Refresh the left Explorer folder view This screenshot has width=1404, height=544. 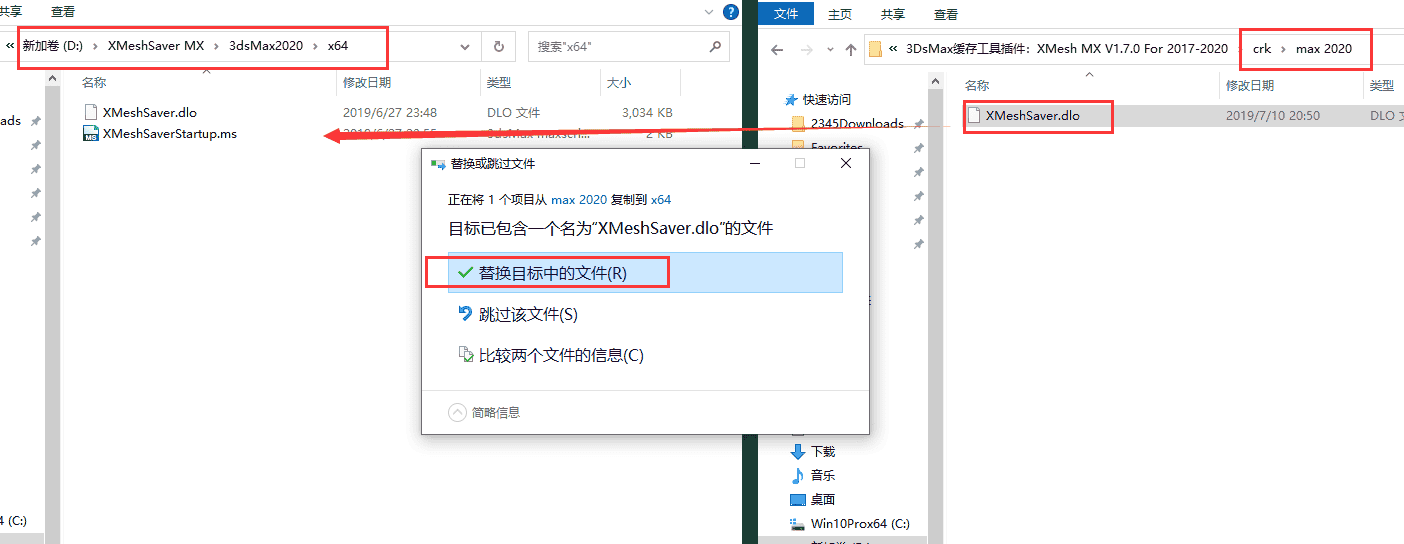pyautogui.click(x=498, y=46)
